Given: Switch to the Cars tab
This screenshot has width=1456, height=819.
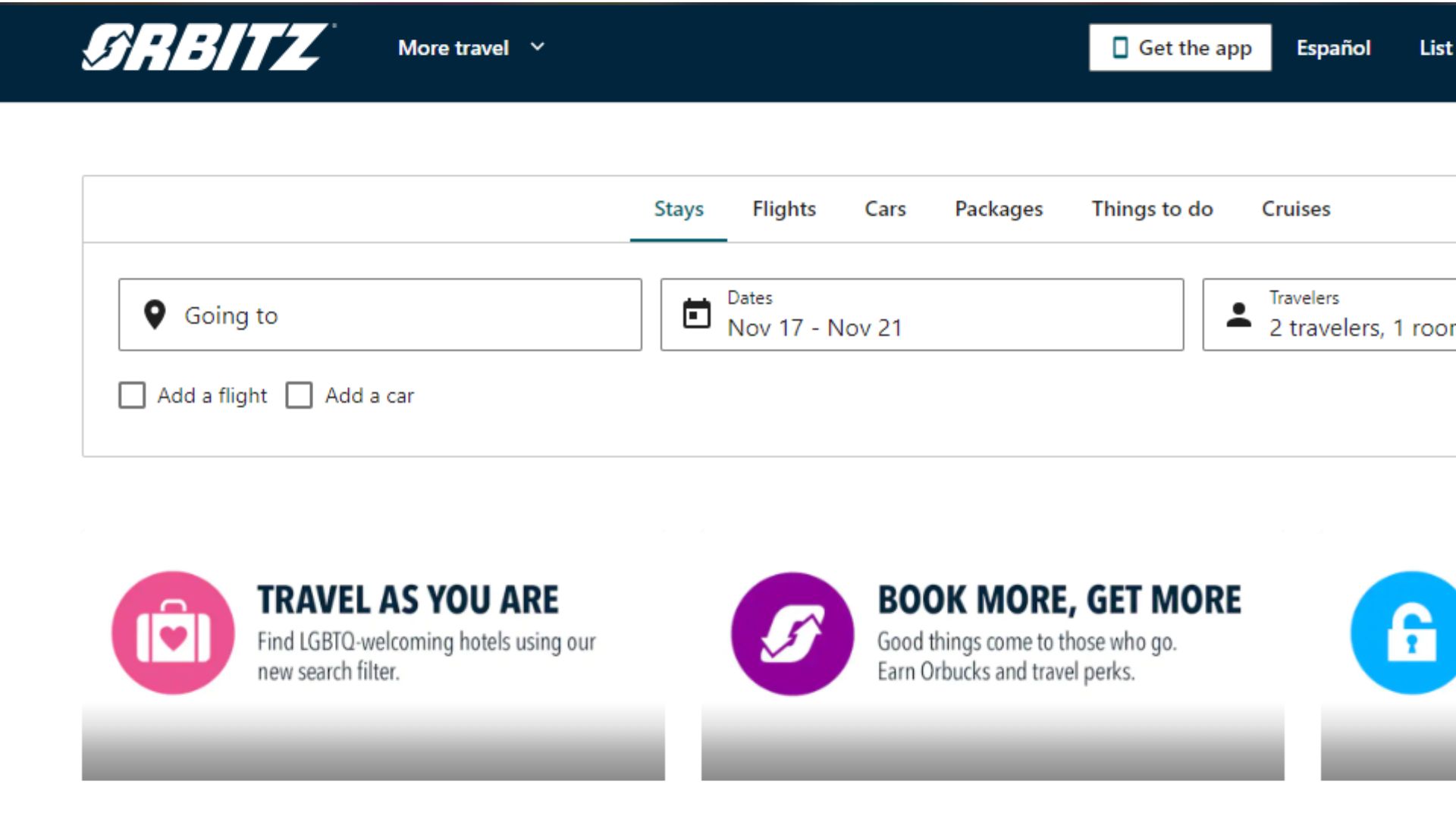Looking at the screenshot, I should pyautogui.click(x=885, y=209).
